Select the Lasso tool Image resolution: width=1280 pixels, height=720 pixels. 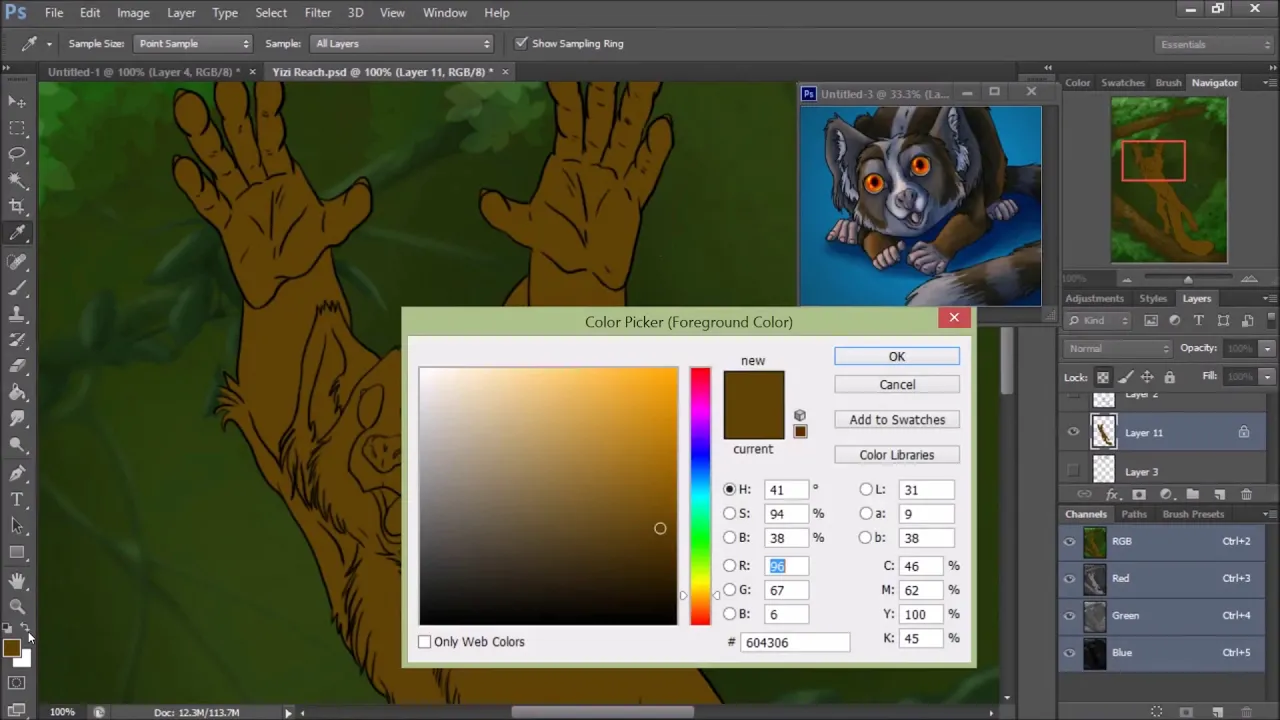[x=17, y=154]
